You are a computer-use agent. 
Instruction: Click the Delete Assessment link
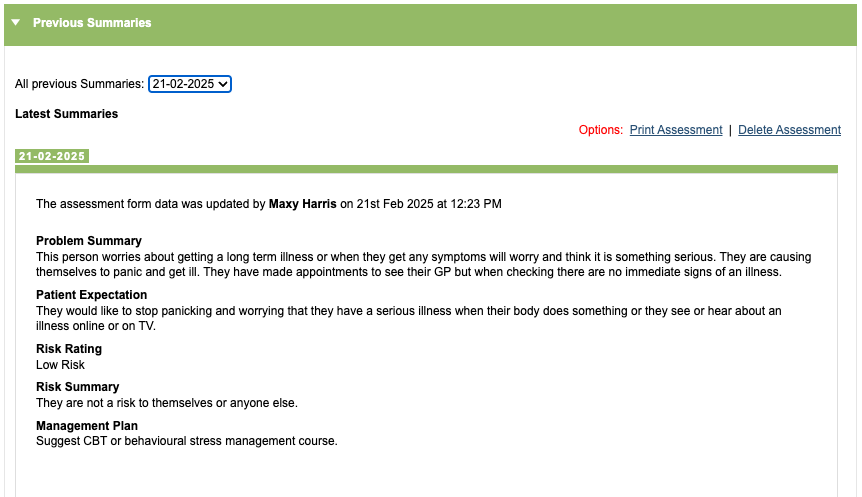[x=789, y=130]
